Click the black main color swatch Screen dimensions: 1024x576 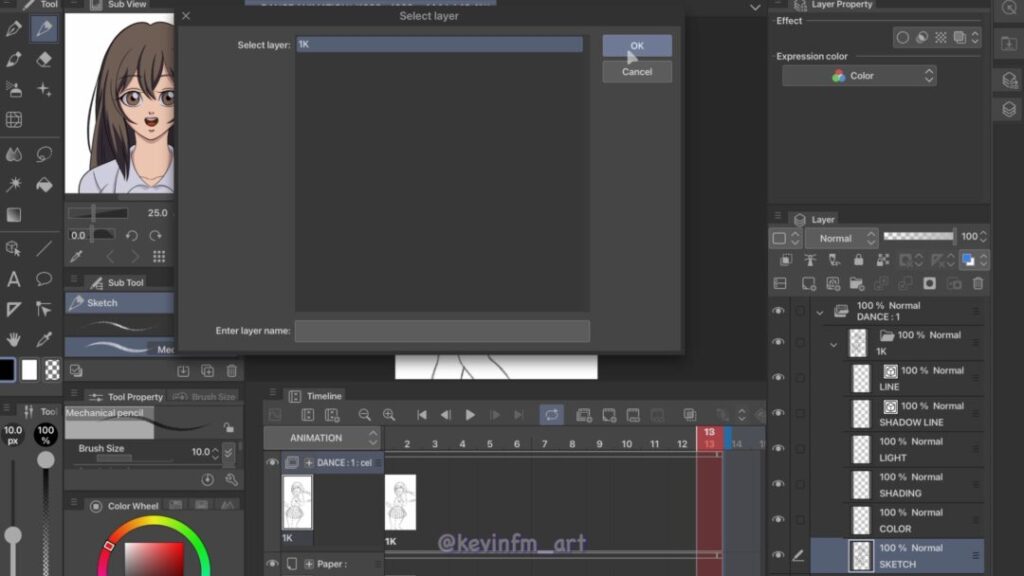click(x=7, y=370)
